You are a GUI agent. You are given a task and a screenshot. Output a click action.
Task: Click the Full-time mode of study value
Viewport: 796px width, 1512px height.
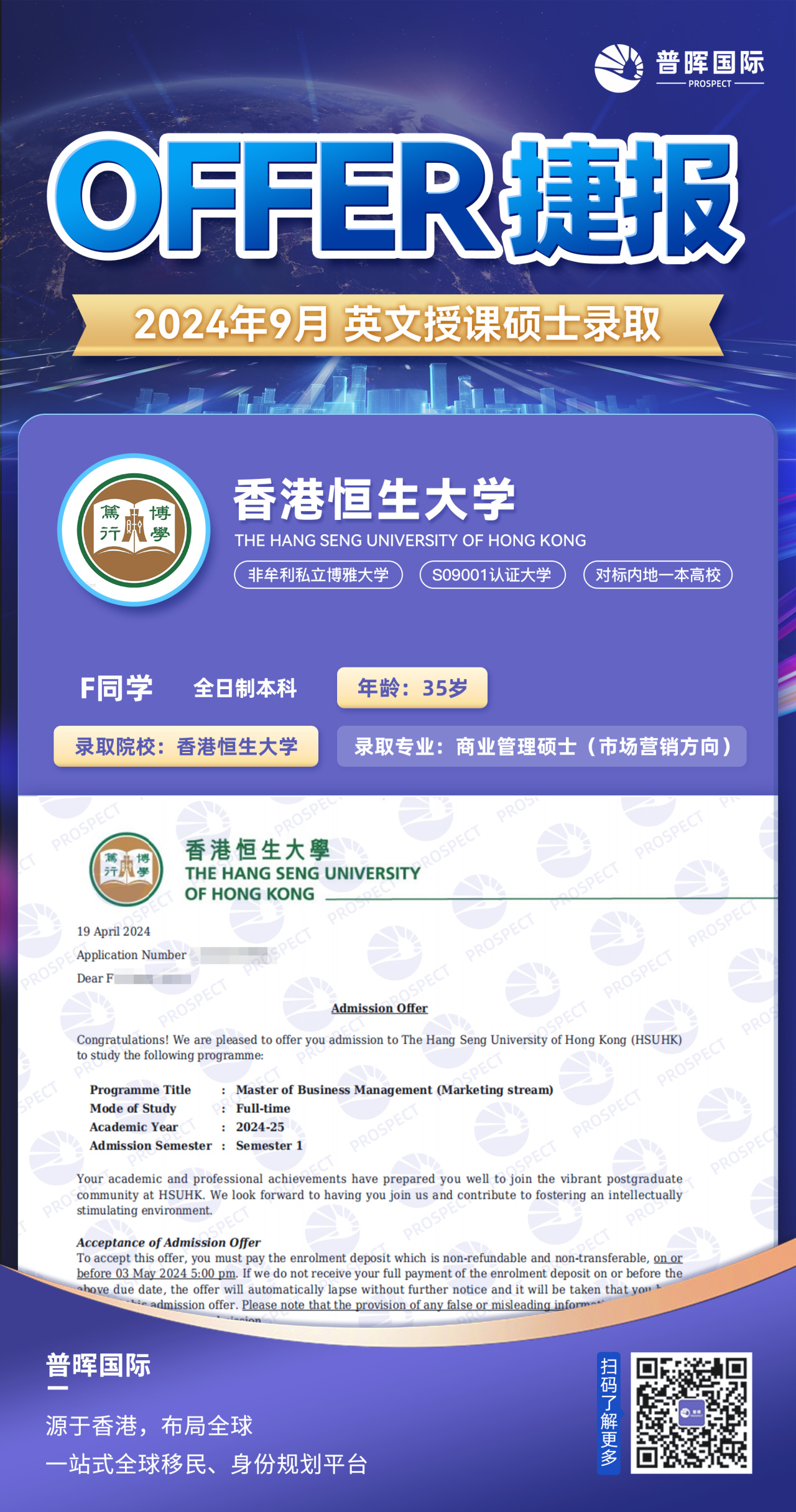coord(263,1108)
